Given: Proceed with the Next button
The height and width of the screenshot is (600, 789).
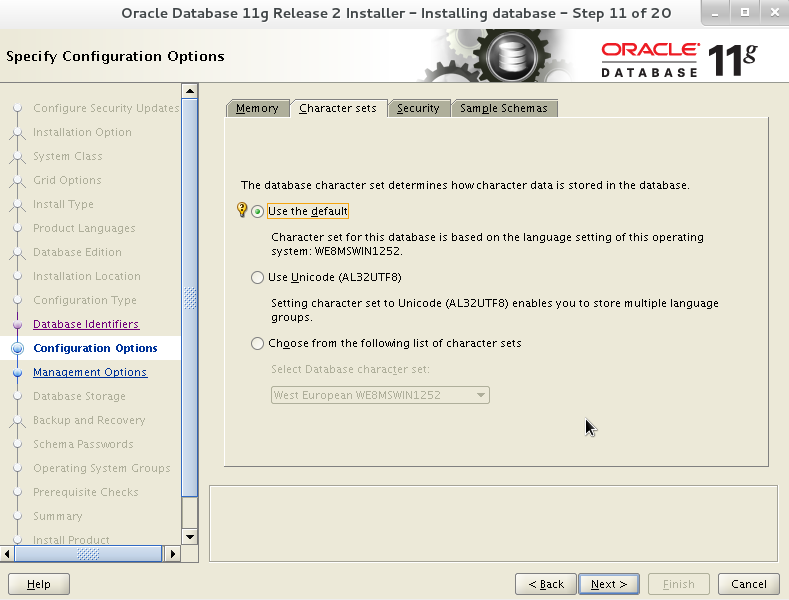Looking at the screenshot, I should click(609, 584).
